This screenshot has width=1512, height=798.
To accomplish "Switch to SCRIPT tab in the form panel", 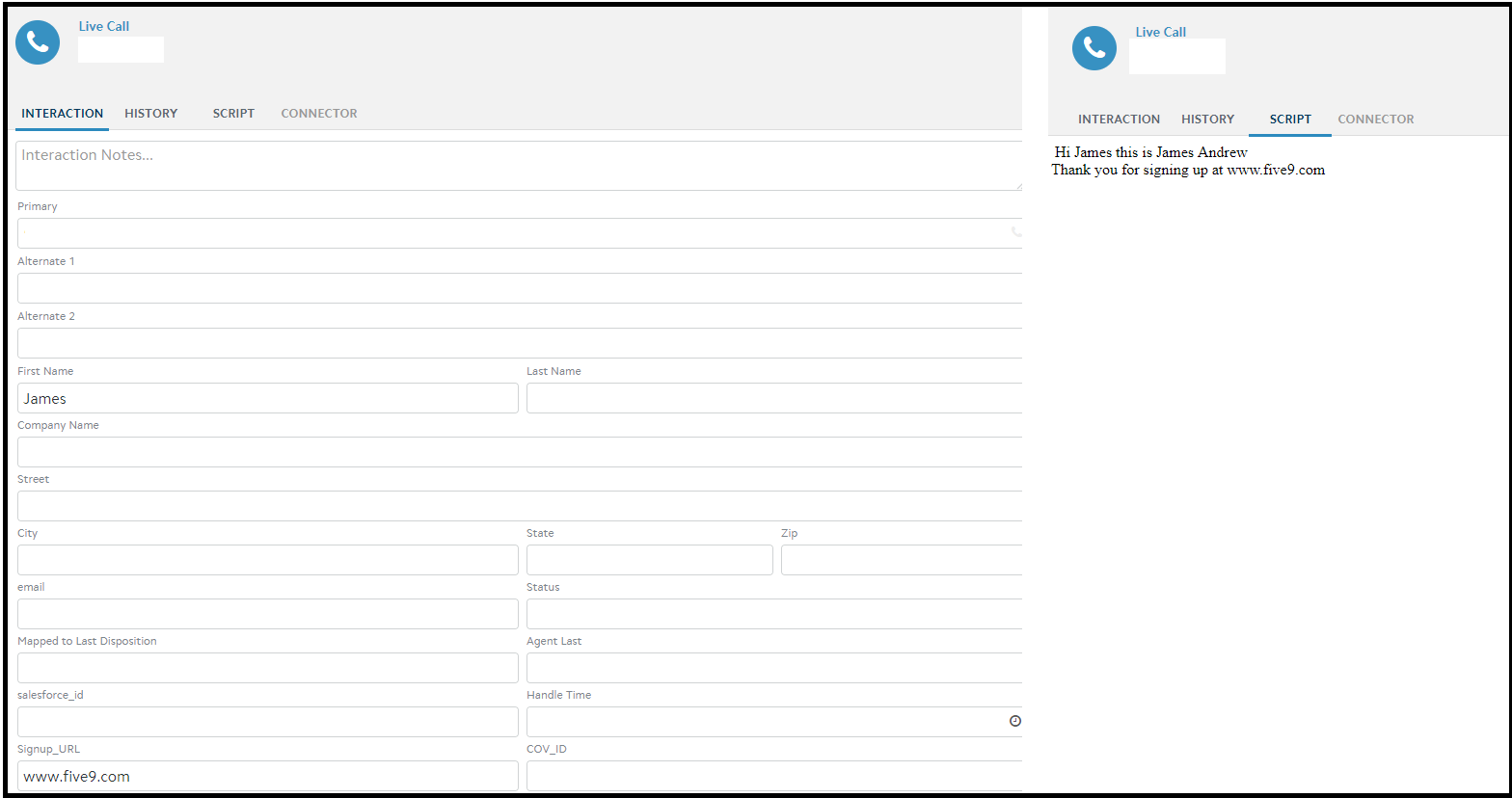I will (x=234, y=114).
